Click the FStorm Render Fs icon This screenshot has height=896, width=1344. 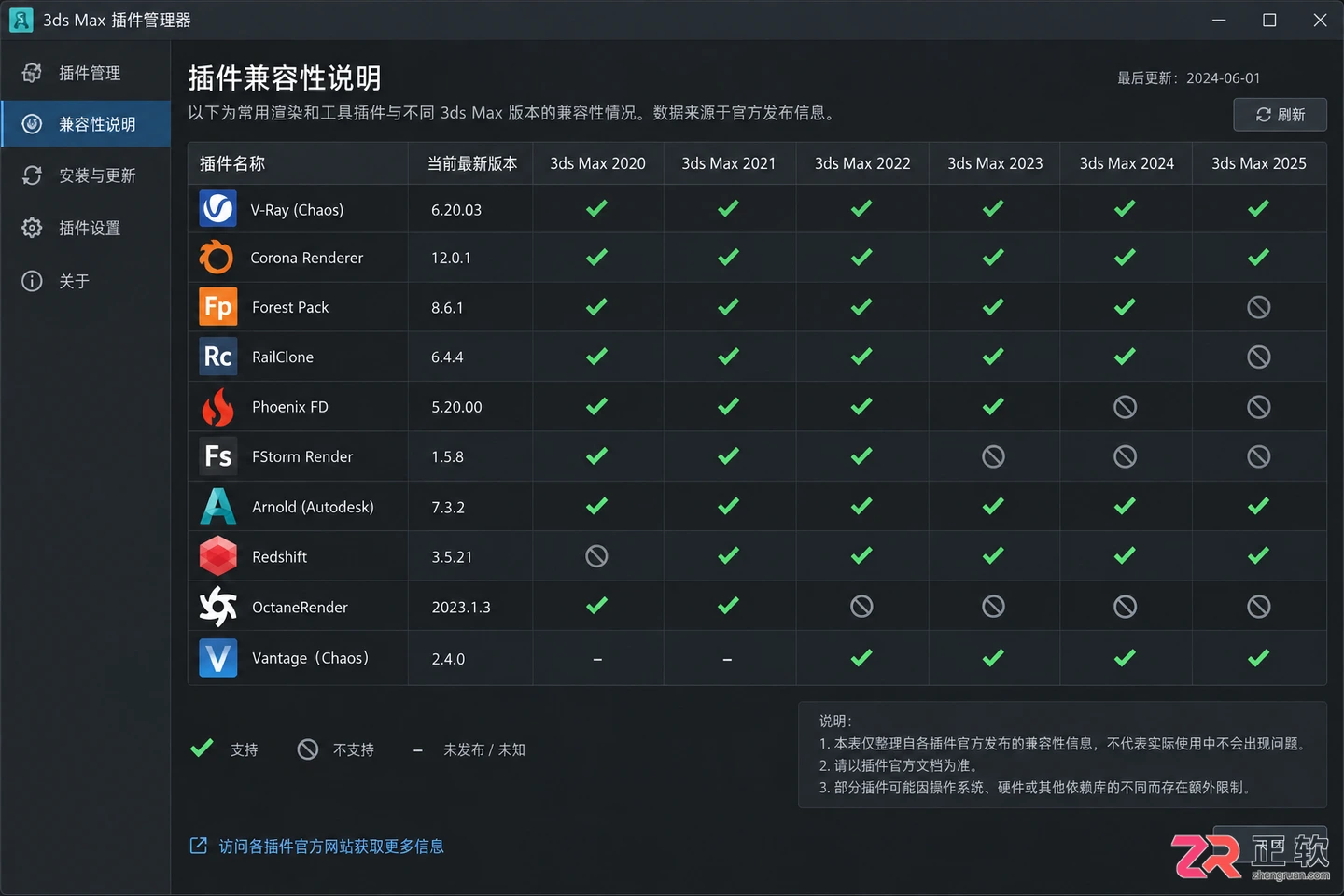(x=217, y=456)
